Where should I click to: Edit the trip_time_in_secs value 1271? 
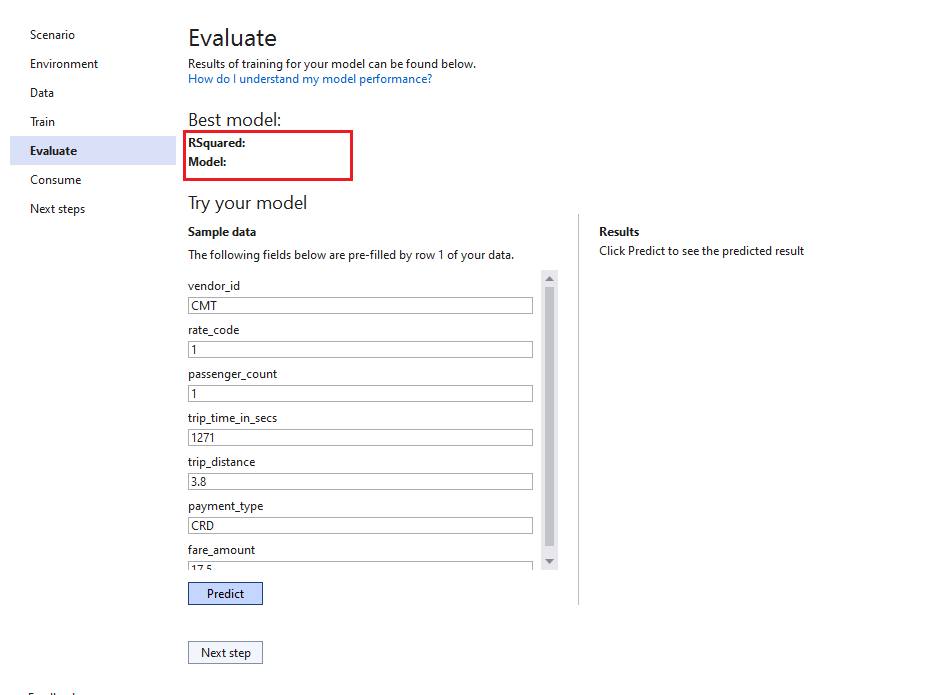(x=360, y=437)
